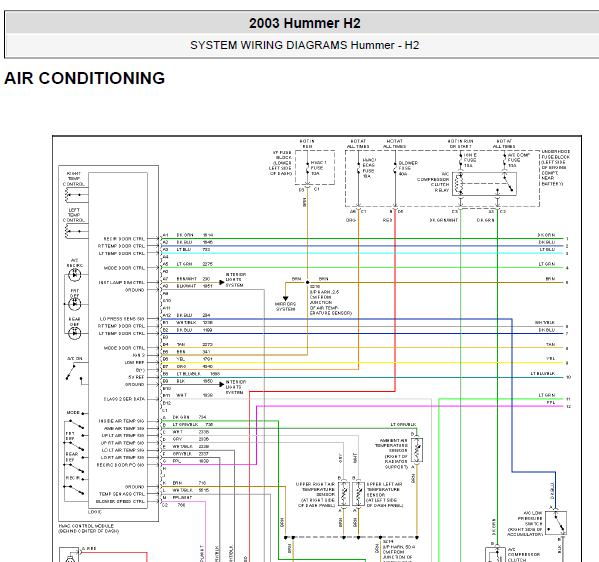
Task: Click pin A2 DK BLU wire label
Action: tap(185, 242)
